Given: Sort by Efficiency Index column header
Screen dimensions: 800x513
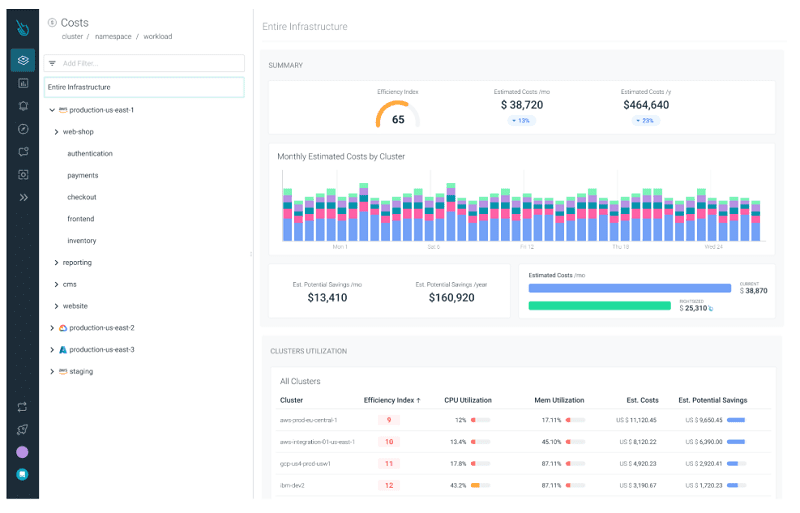Looking at the screenshot, I should pyautogui.click(x=392, y=401).
